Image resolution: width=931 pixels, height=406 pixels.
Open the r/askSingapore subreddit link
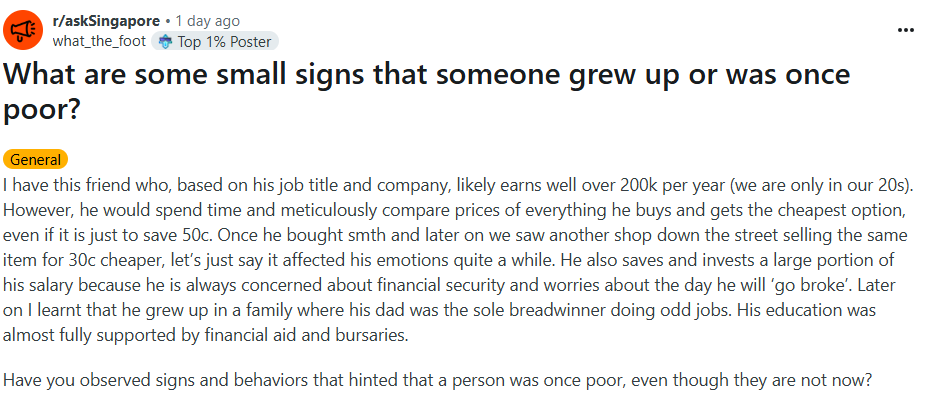click(x=106, y=21)
